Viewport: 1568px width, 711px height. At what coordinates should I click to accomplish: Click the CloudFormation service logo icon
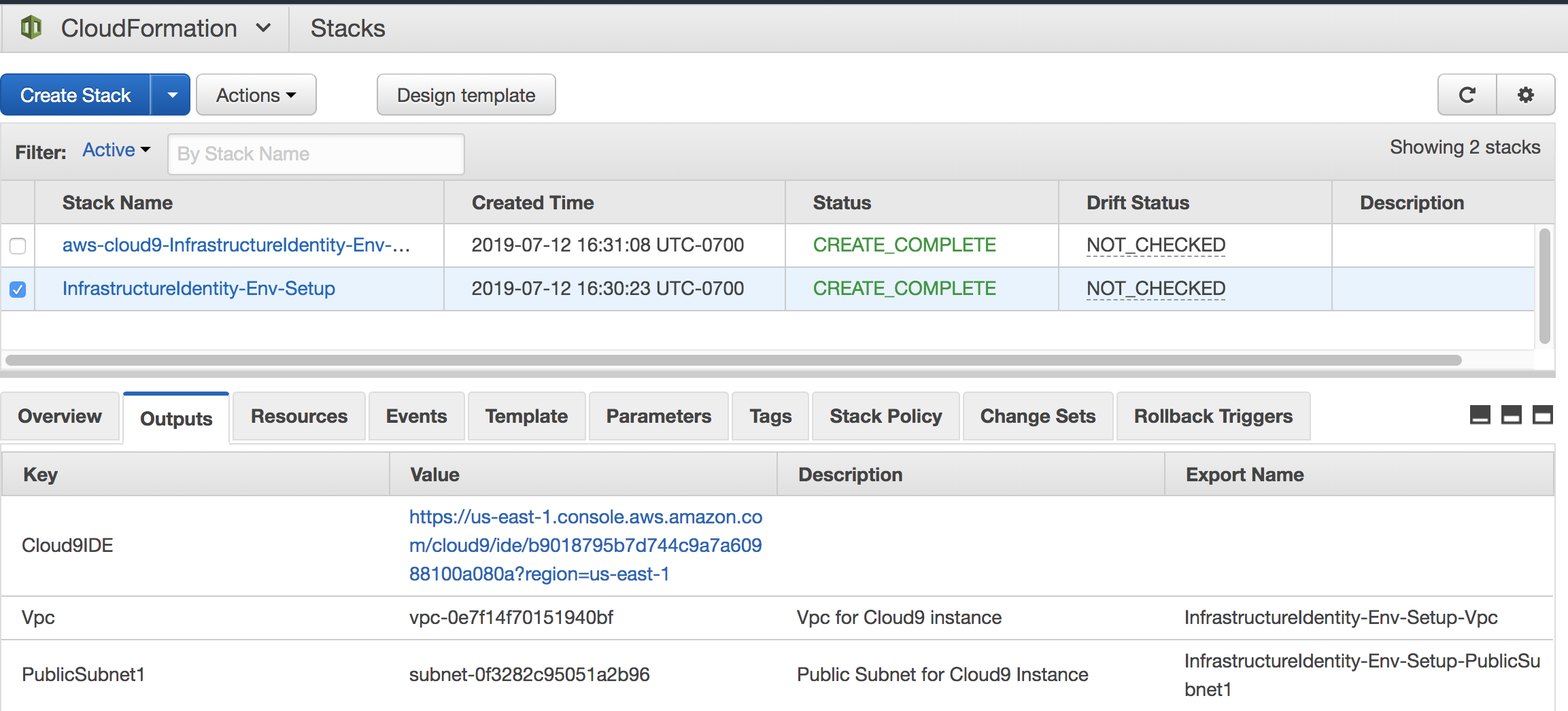(31, 28)
